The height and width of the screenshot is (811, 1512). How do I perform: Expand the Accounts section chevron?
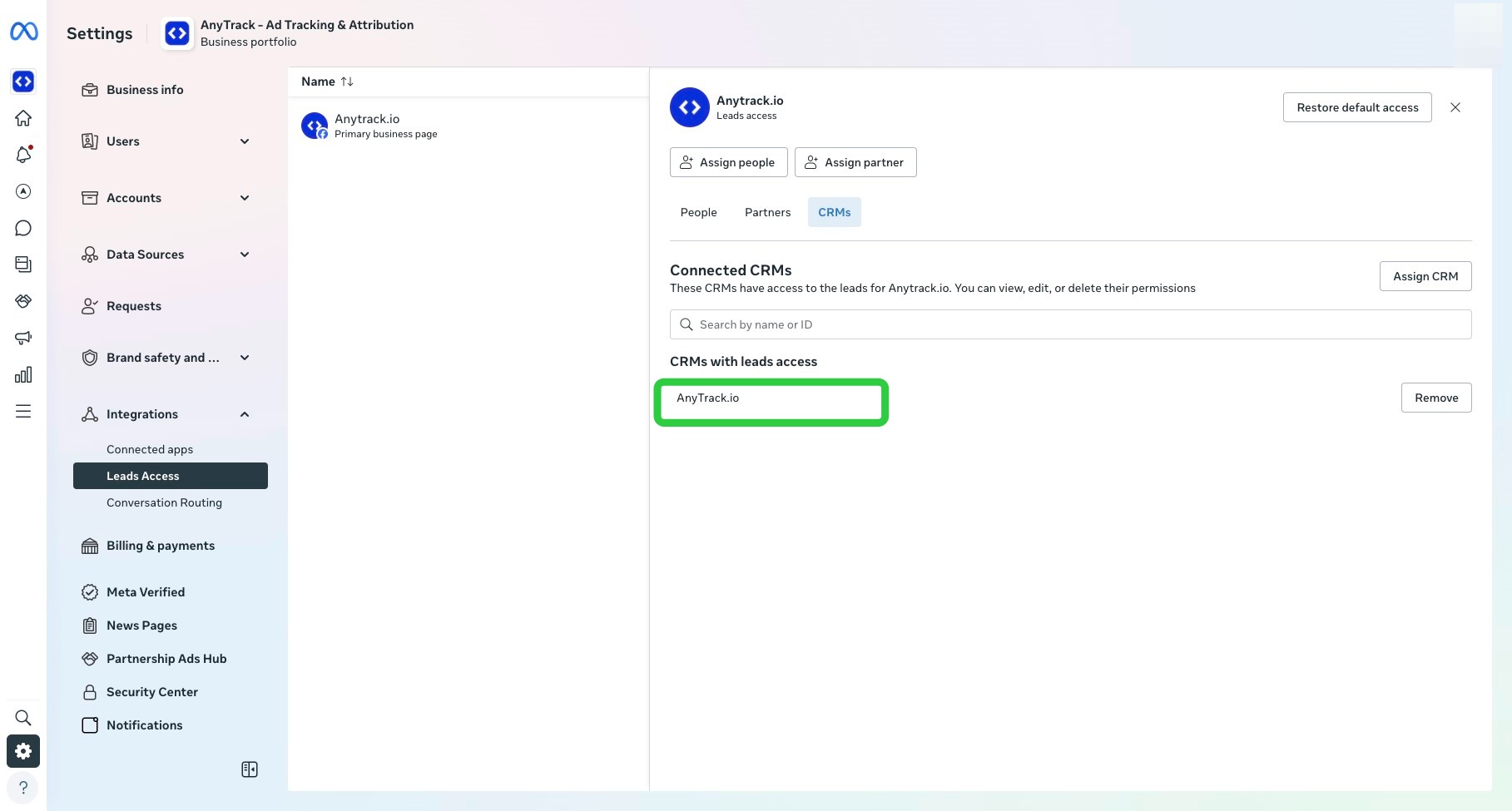click(245, 198)
